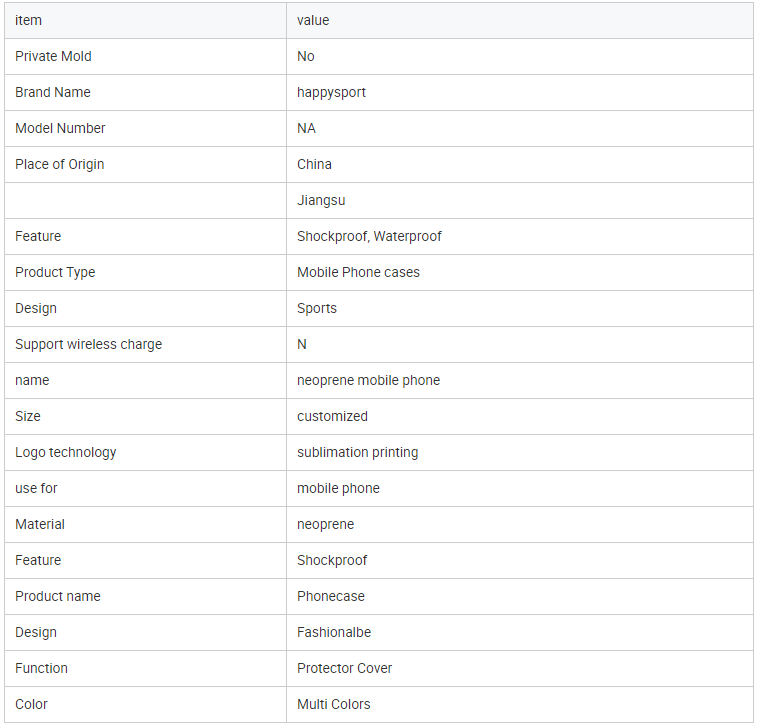Select the 'Model Number' label cell
The height and width of the screenshot is (728, 760).
click(x=60, y=128)
